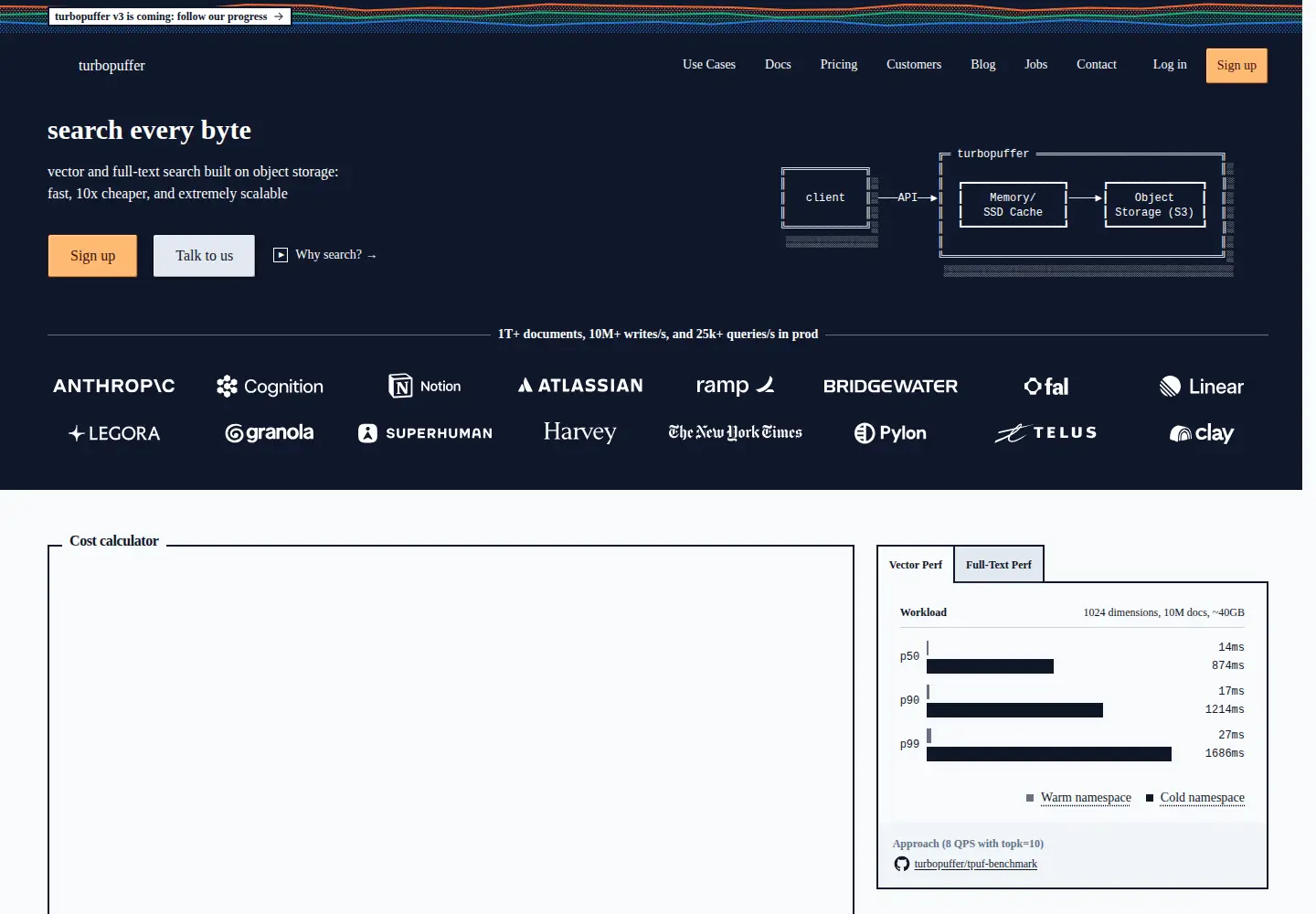Click the TELUS logo

click(x=1046, y=433)
